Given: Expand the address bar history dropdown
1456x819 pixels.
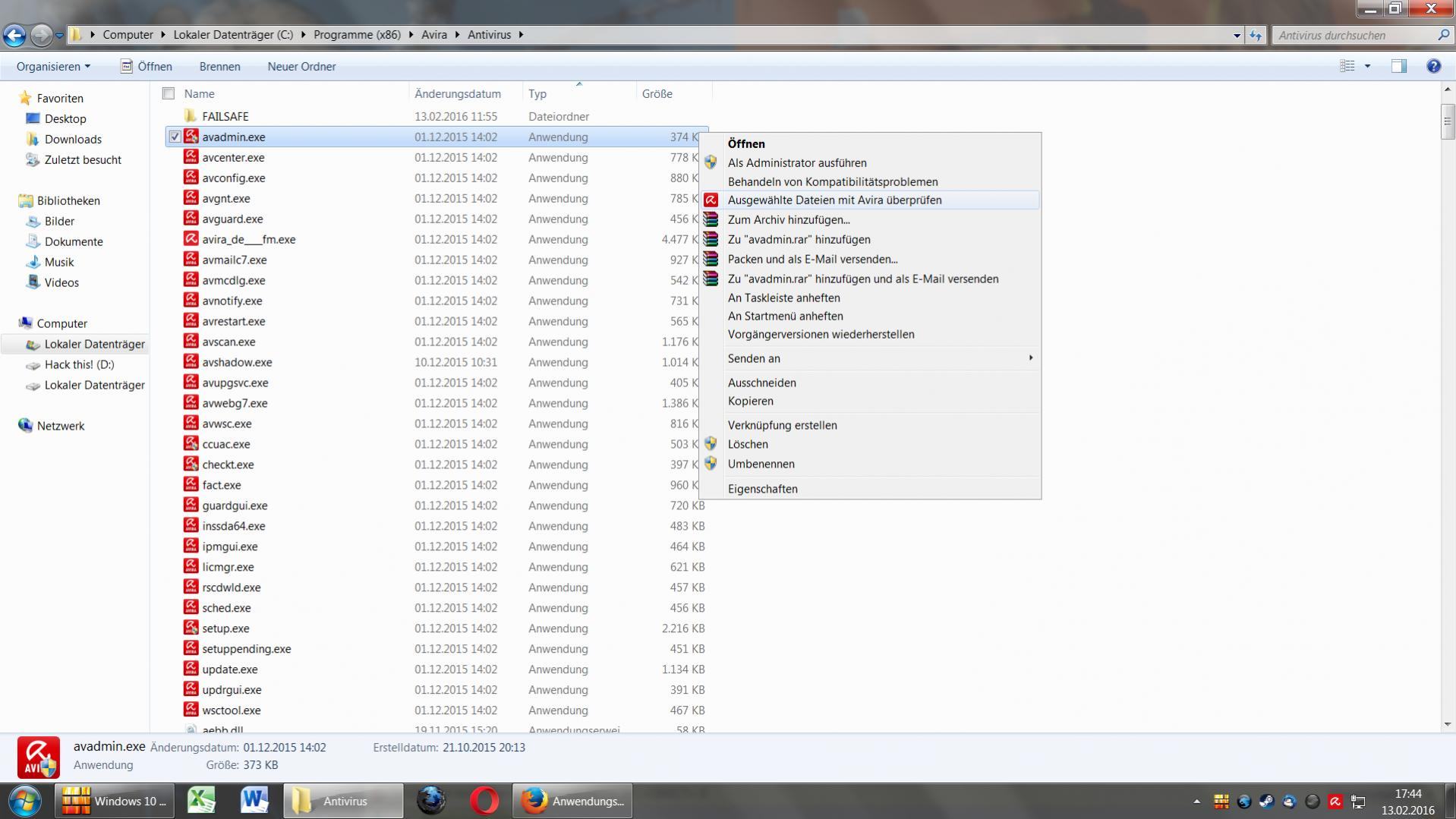Looking at the screenshot, I should [1237, 35].
